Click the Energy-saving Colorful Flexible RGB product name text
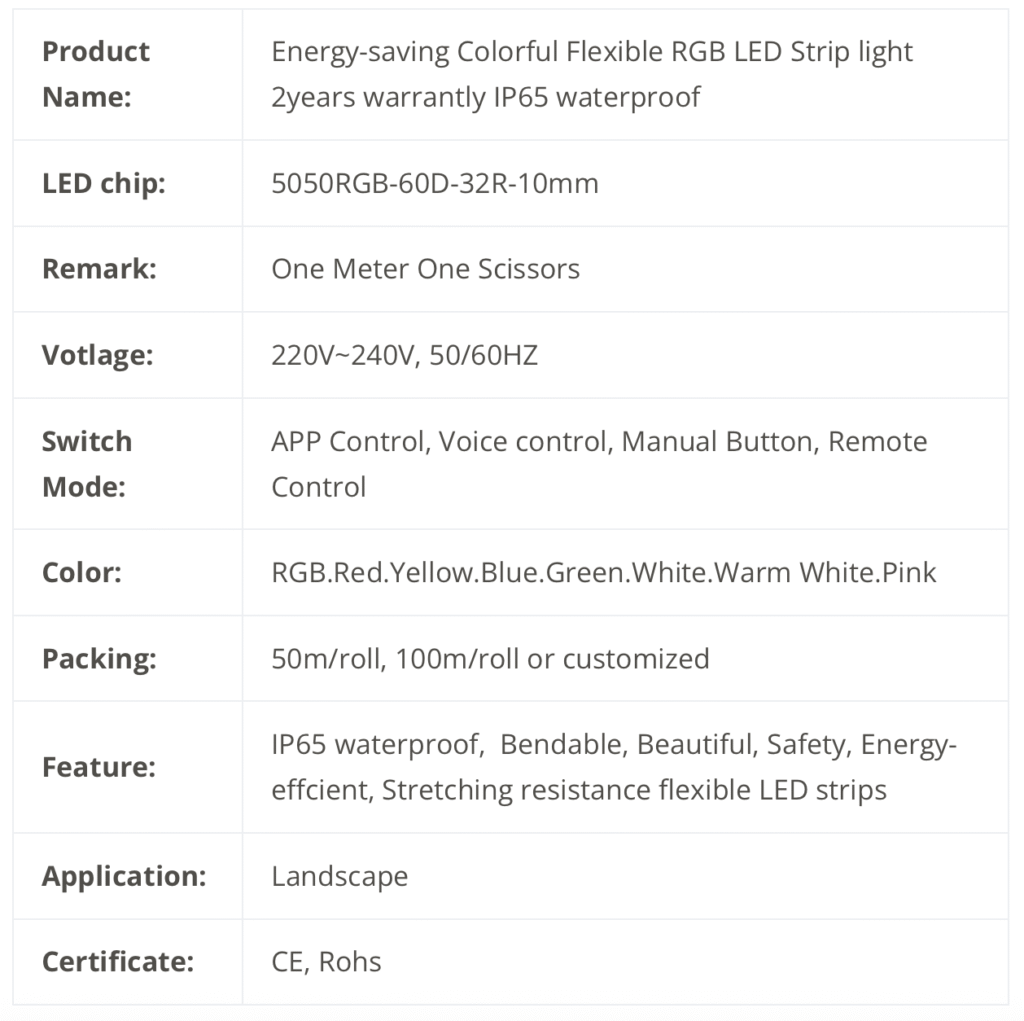 [591, 74]
